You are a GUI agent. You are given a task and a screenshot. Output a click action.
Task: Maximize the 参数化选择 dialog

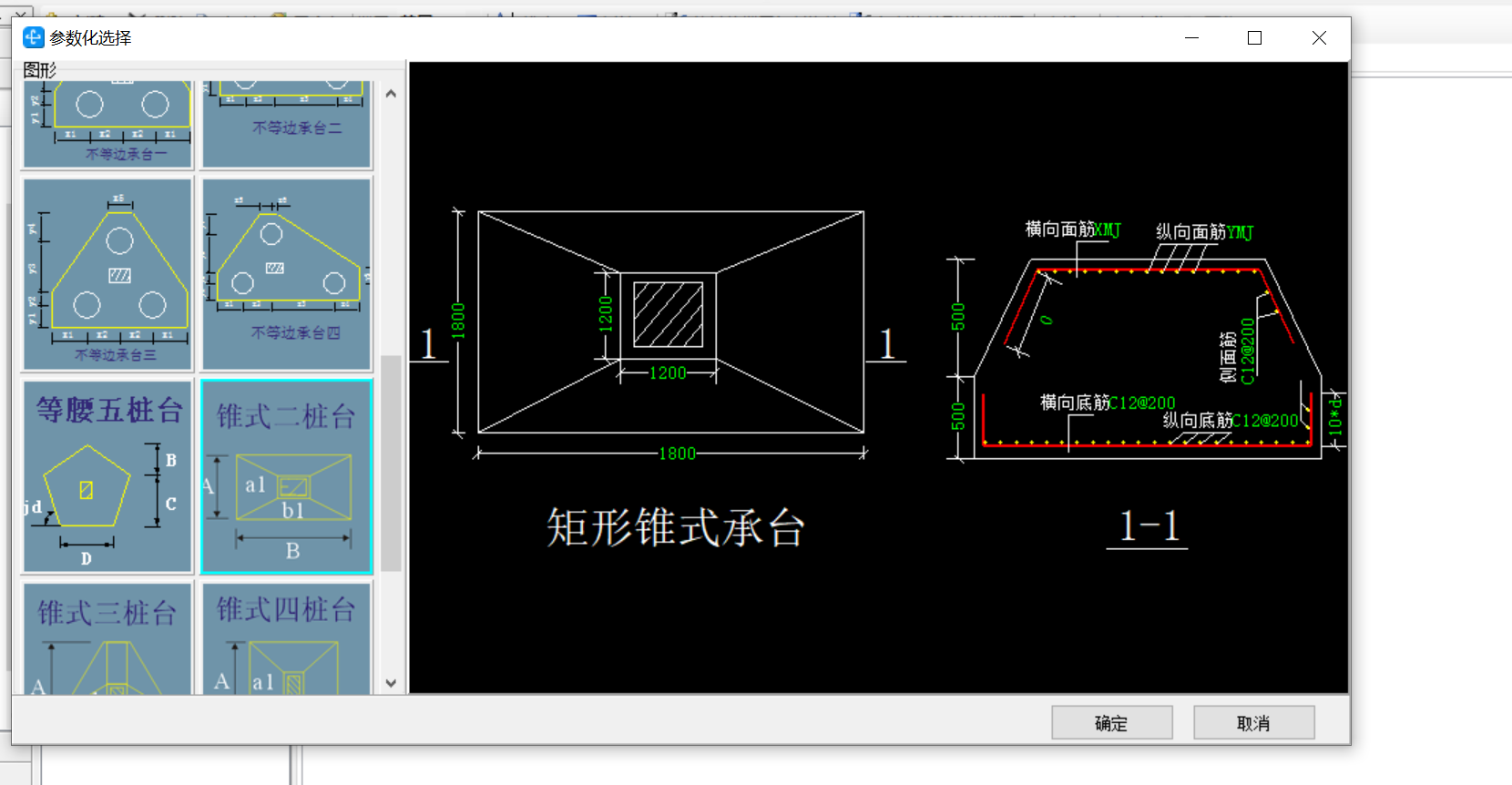click(x=1254, y=37)
